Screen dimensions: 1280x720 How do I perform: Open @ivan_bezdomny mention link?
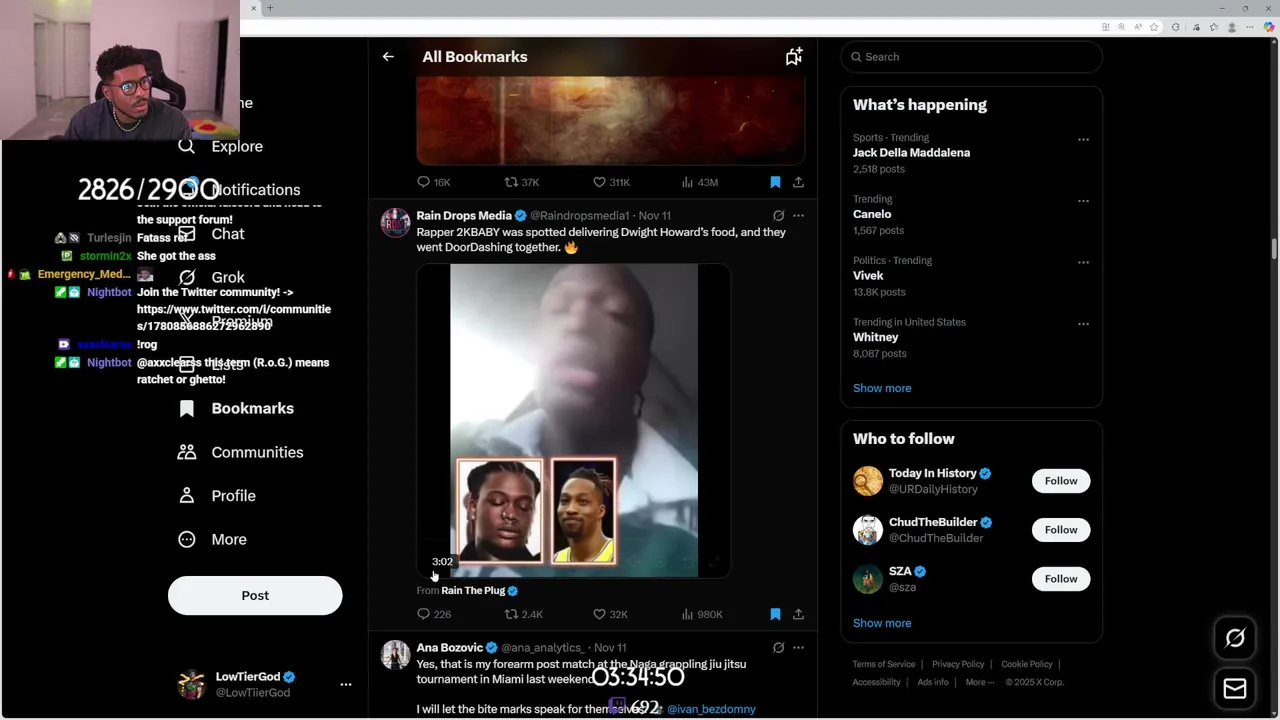click(x=711, y=709)
